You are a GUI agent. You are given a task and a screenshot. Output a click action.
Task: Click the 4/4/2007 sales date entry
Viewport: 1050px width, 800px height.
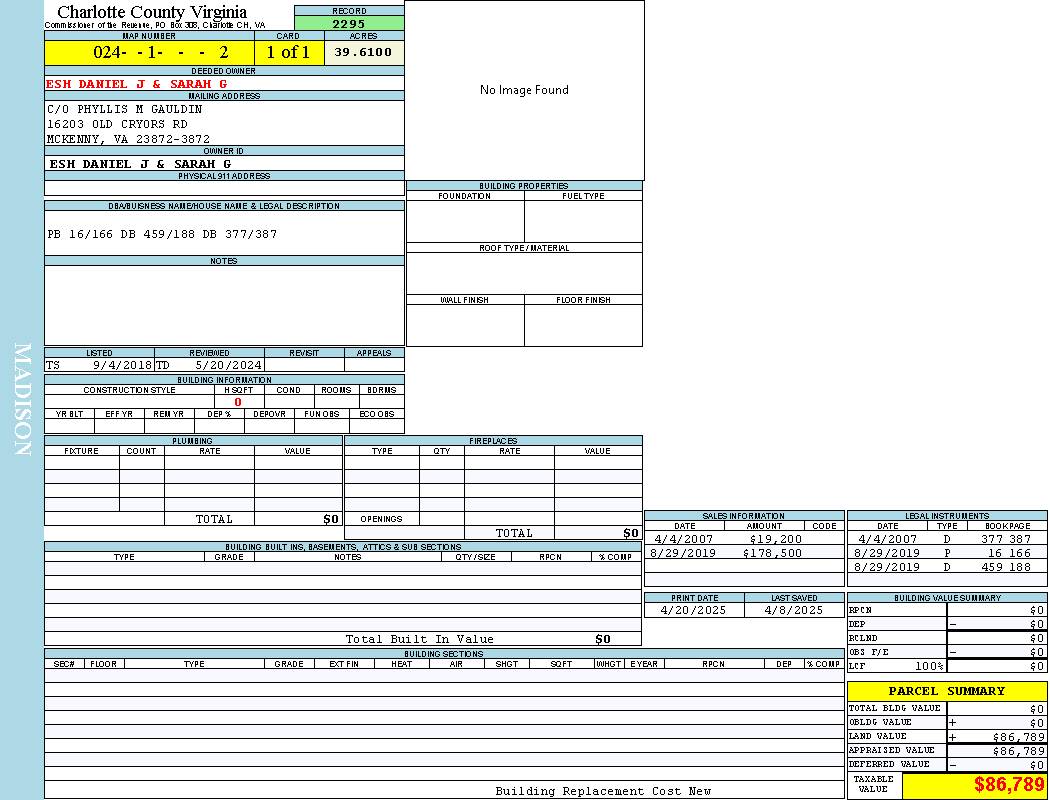pos(684,539)
